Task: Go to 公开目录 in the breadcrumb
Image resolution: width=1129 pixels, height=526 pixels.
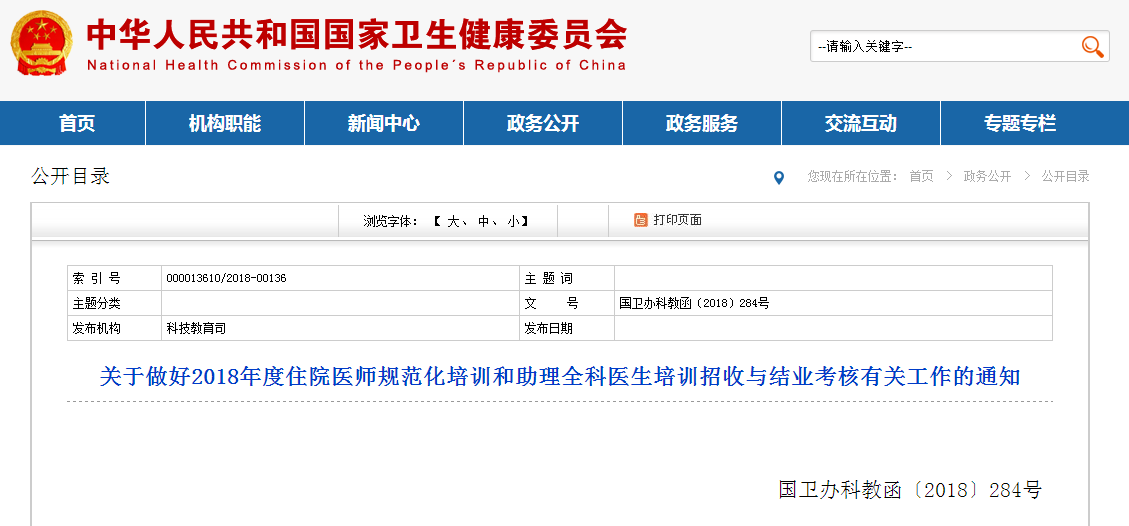Action: [1066, 176]
